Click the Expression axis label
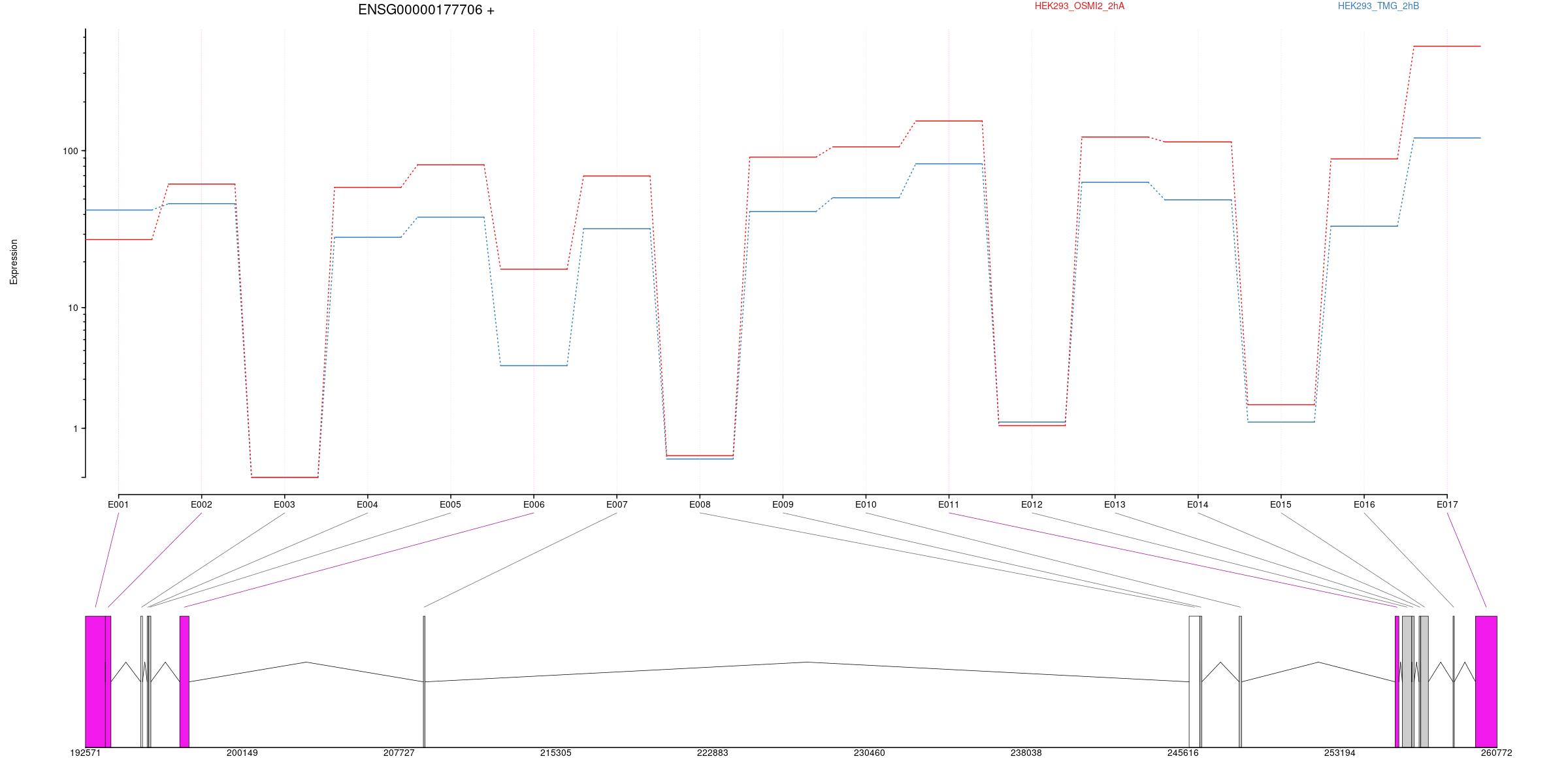The width and height of the screenshot is (1568, 784). (x=14, y=262)
